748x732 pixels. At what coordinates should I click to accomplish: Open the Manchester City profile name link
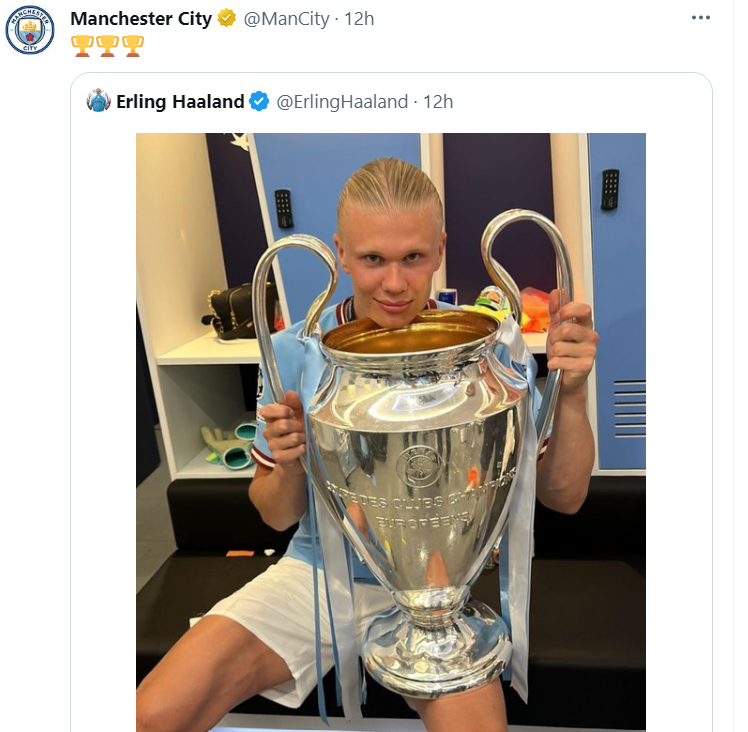(140, 19)
